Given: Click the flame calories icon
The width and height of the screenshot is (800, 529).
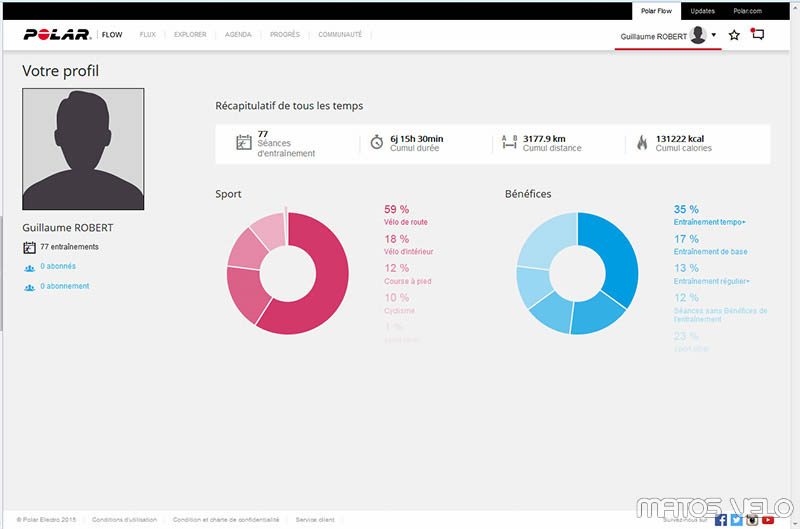Looking at the screenshot, I should (x=642, y=142).
